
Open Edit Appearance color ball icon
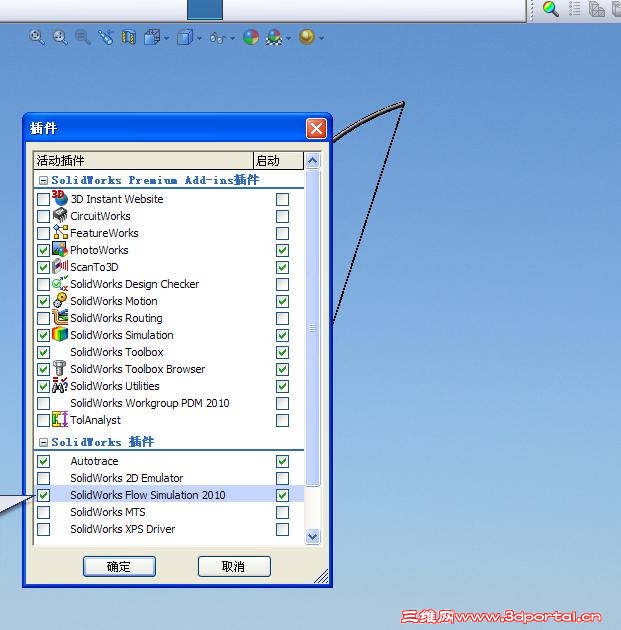(251, 37)
